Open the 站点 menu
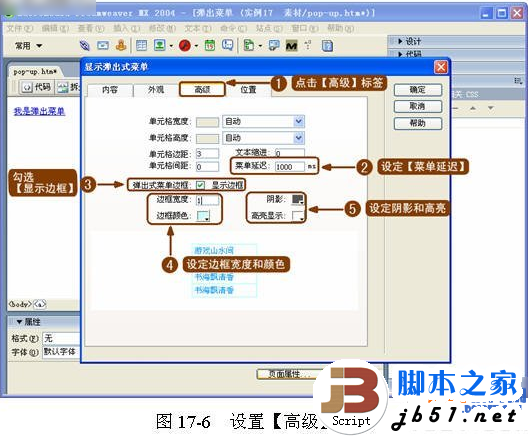This screenshot has height=437, width=528. point(269,28)
